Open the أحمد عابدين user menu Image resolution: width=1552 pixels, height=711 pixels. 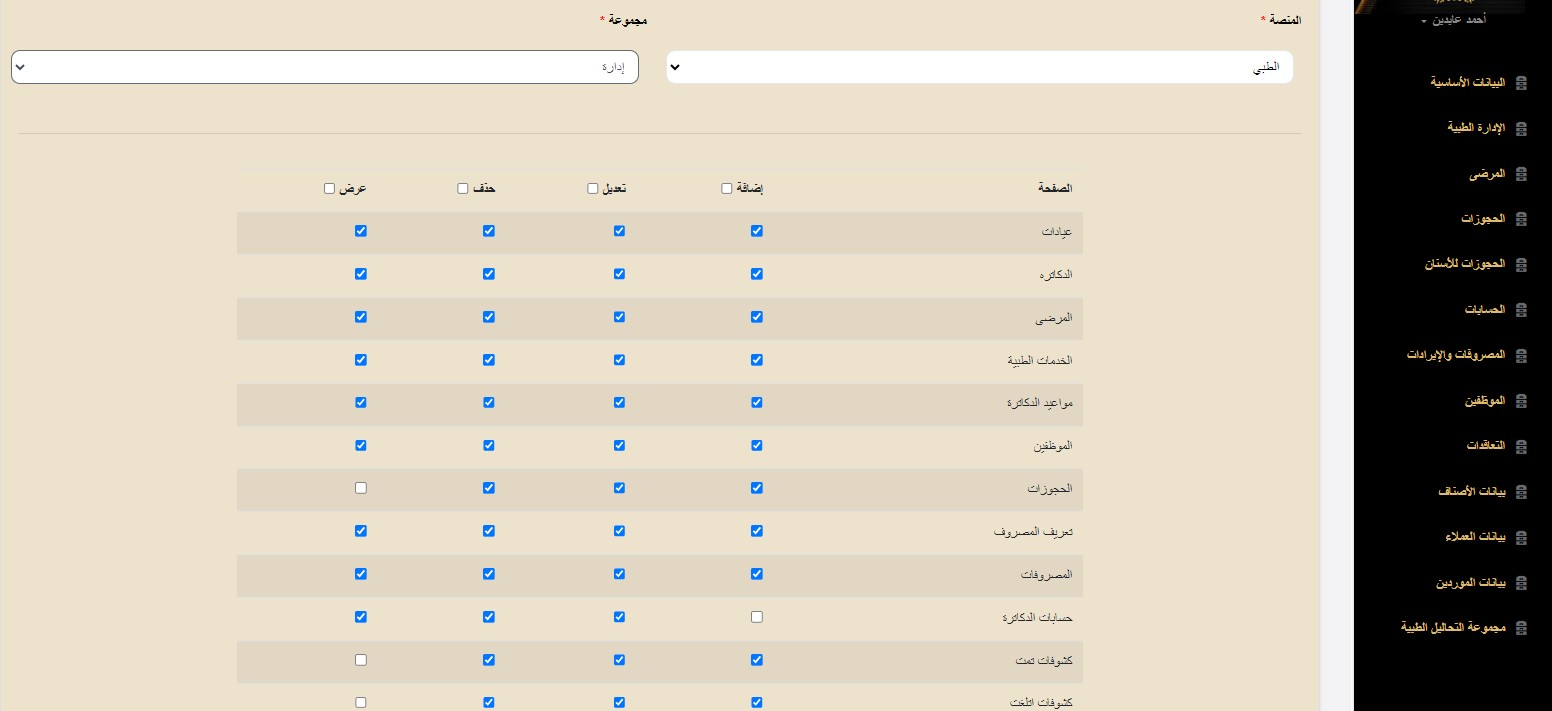point(1453,20)
